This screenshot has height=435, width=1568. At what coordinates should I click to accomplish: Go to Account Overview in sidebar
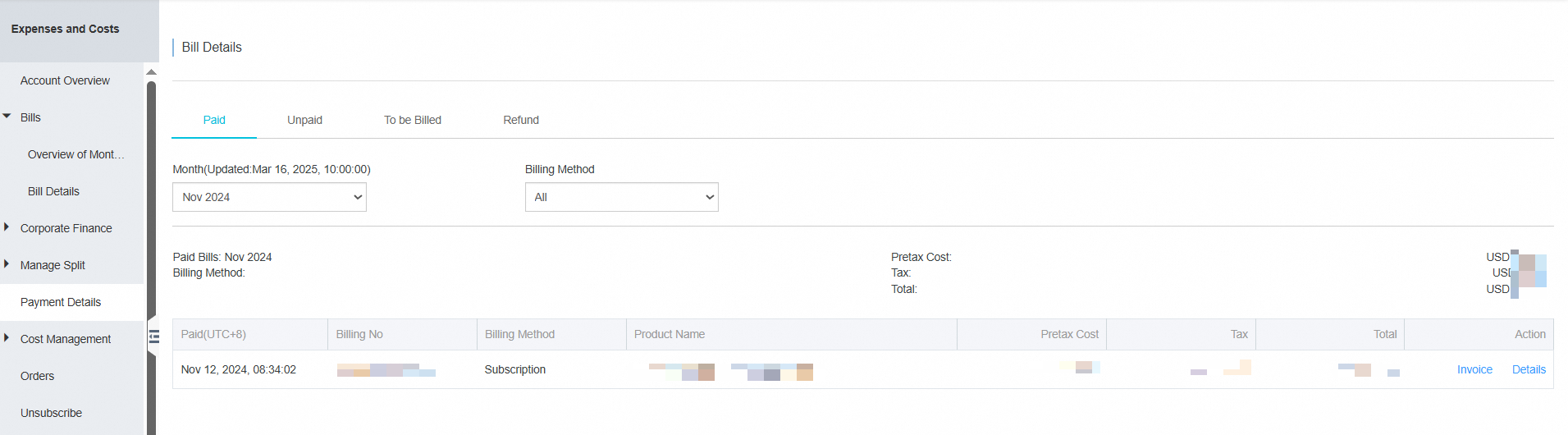click(65, 80)
